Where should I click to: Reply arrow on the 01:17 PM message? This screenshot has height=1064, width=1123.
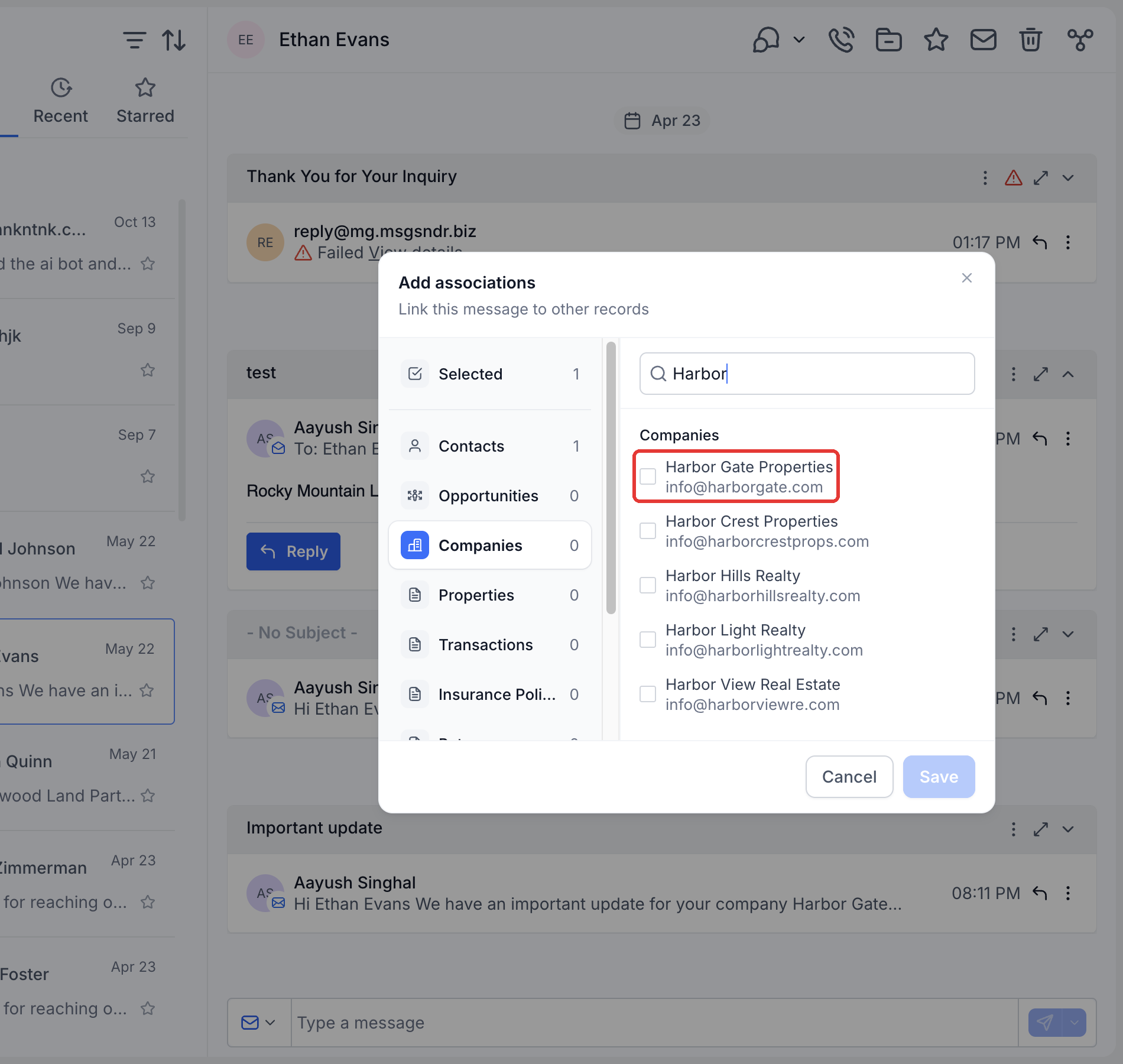(x=1040, y=242)
